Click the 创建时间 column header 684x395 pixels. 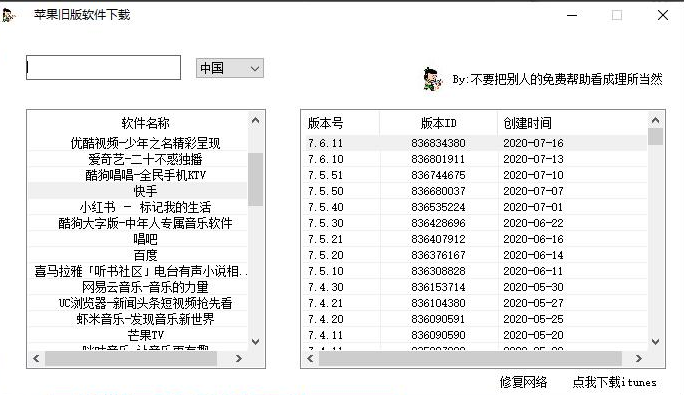pyautogui.click(x=572, y=123)
